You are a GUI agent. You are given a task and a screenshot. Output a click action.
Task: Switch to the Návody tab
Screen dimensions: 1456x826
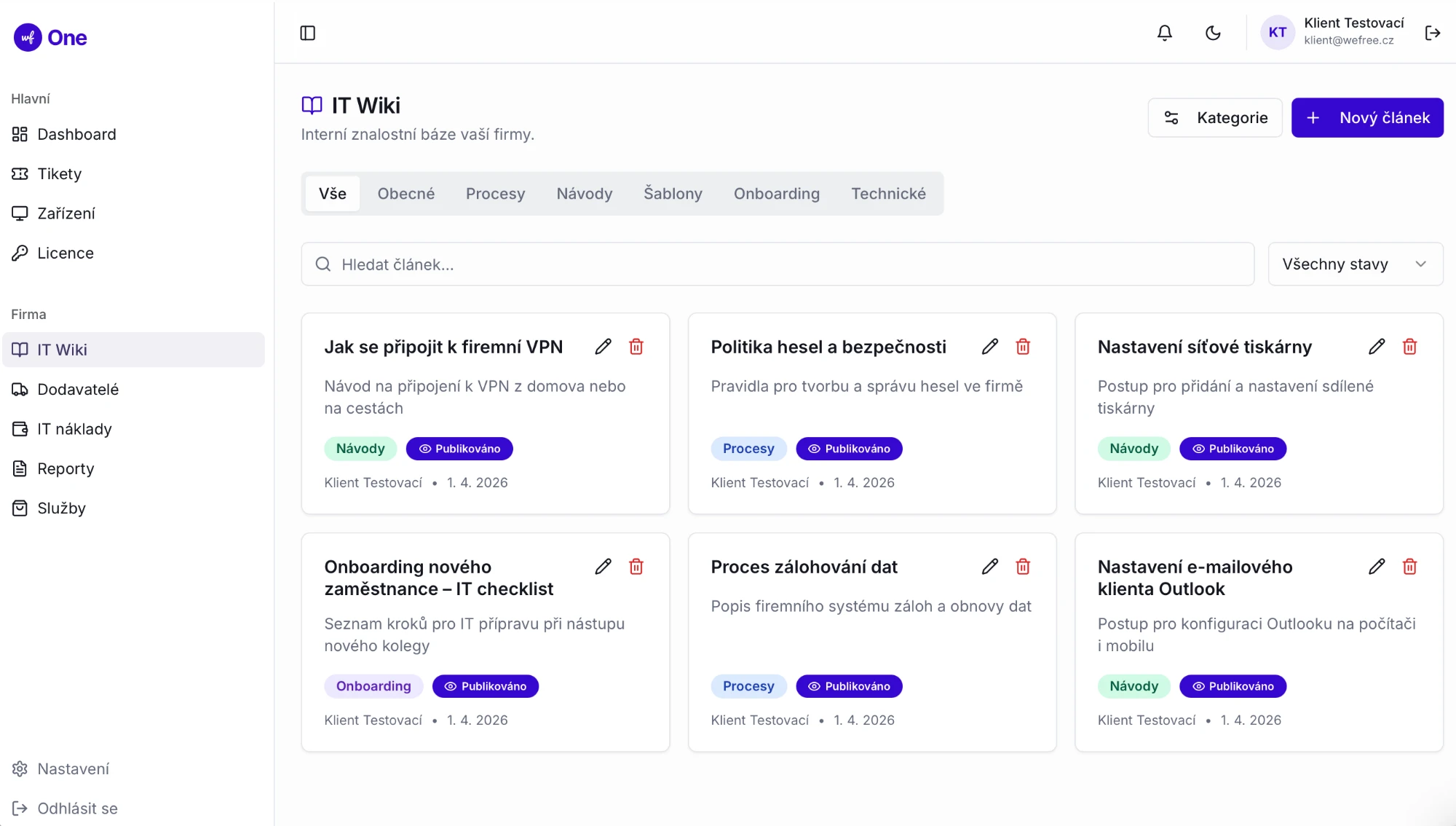pos(585,194)
